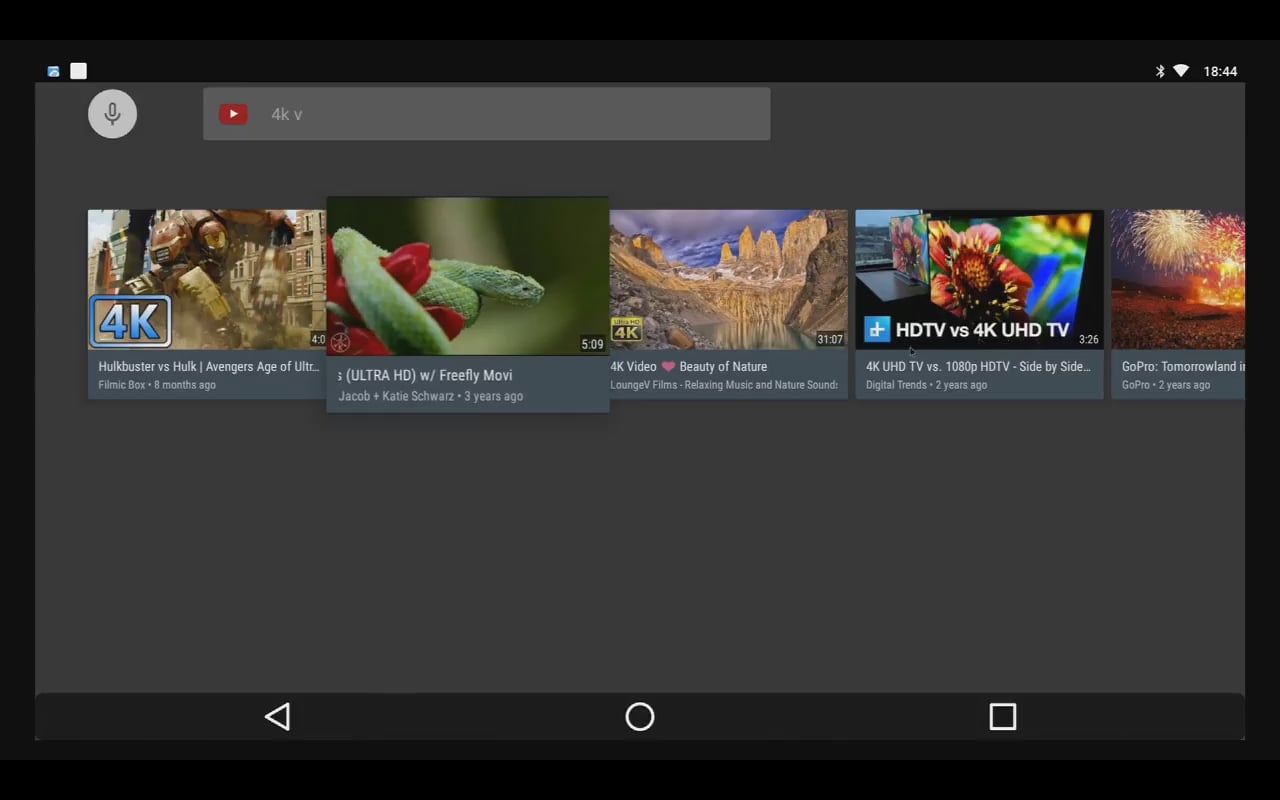The image size is (1280, 800).
Task: Select "LoungeV Films - Relaxing Music and Nature Sounds"
Action: pos(724,385)
